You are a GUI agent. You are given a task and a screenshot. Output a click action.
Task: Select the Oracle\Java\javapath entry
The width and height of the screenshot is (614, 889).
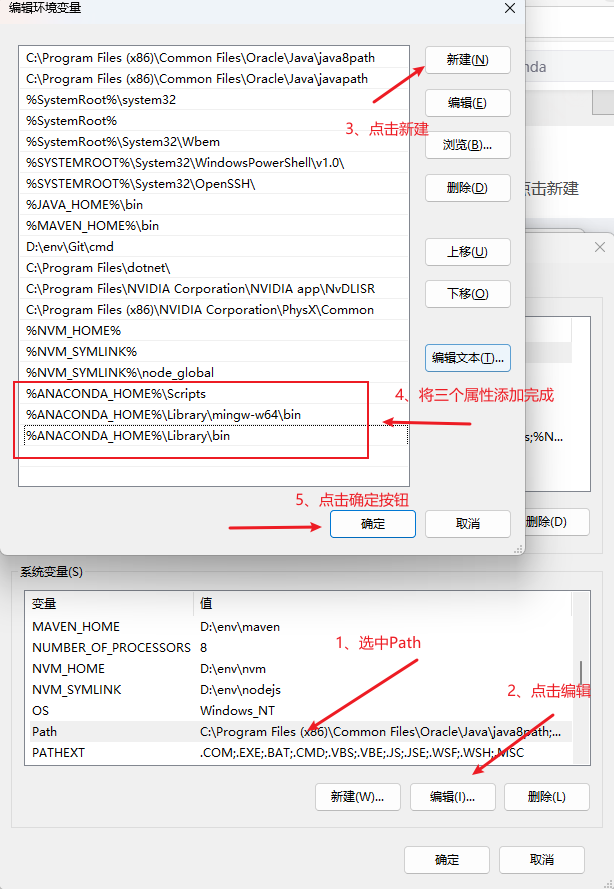[214, 79]
